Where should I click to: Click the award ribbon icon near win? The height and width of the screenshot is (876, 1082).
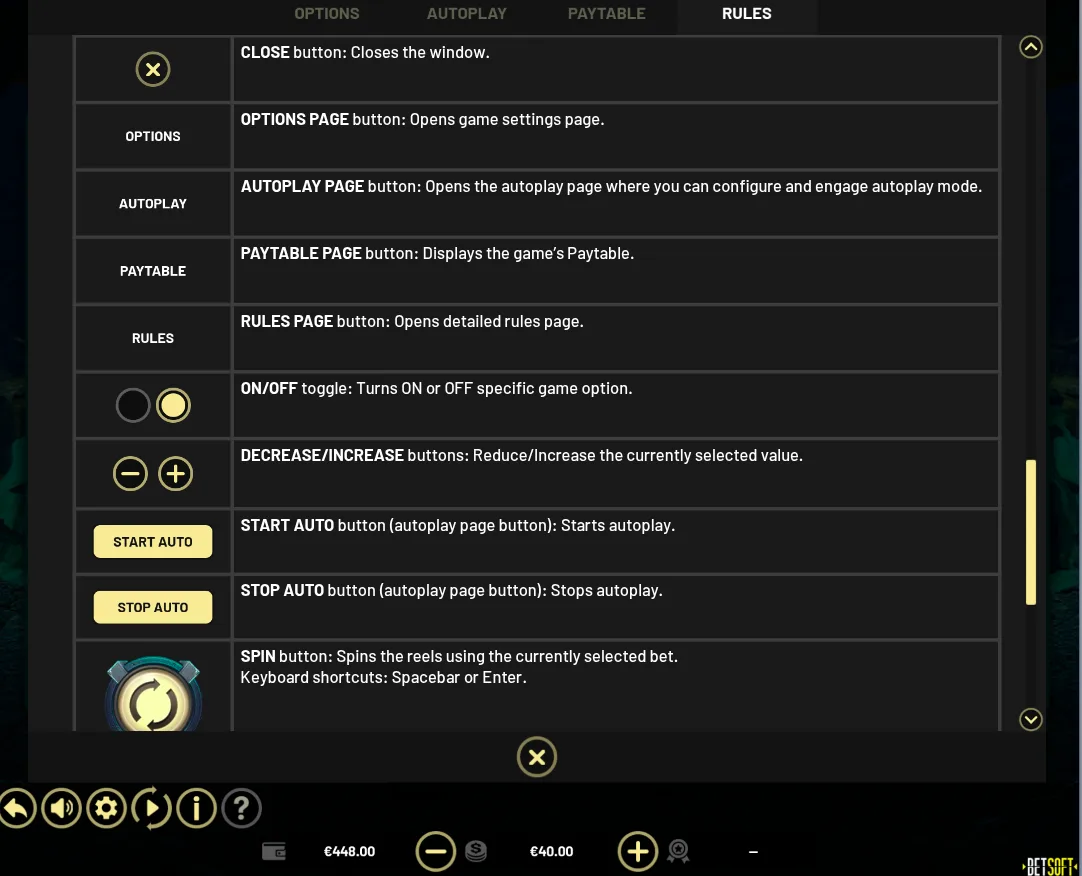678,851
